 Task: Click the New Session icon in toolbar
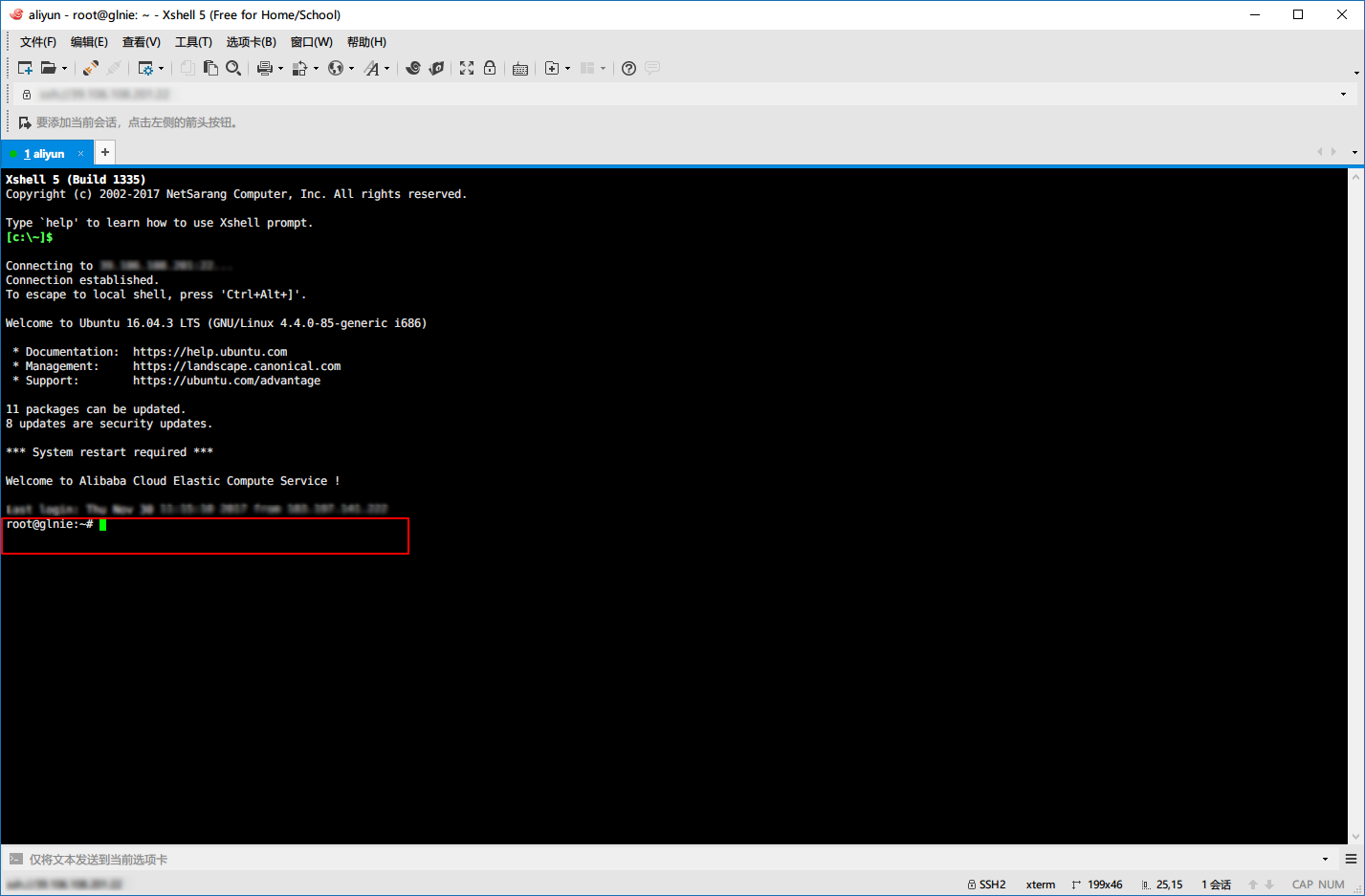(x=25, y=68)
